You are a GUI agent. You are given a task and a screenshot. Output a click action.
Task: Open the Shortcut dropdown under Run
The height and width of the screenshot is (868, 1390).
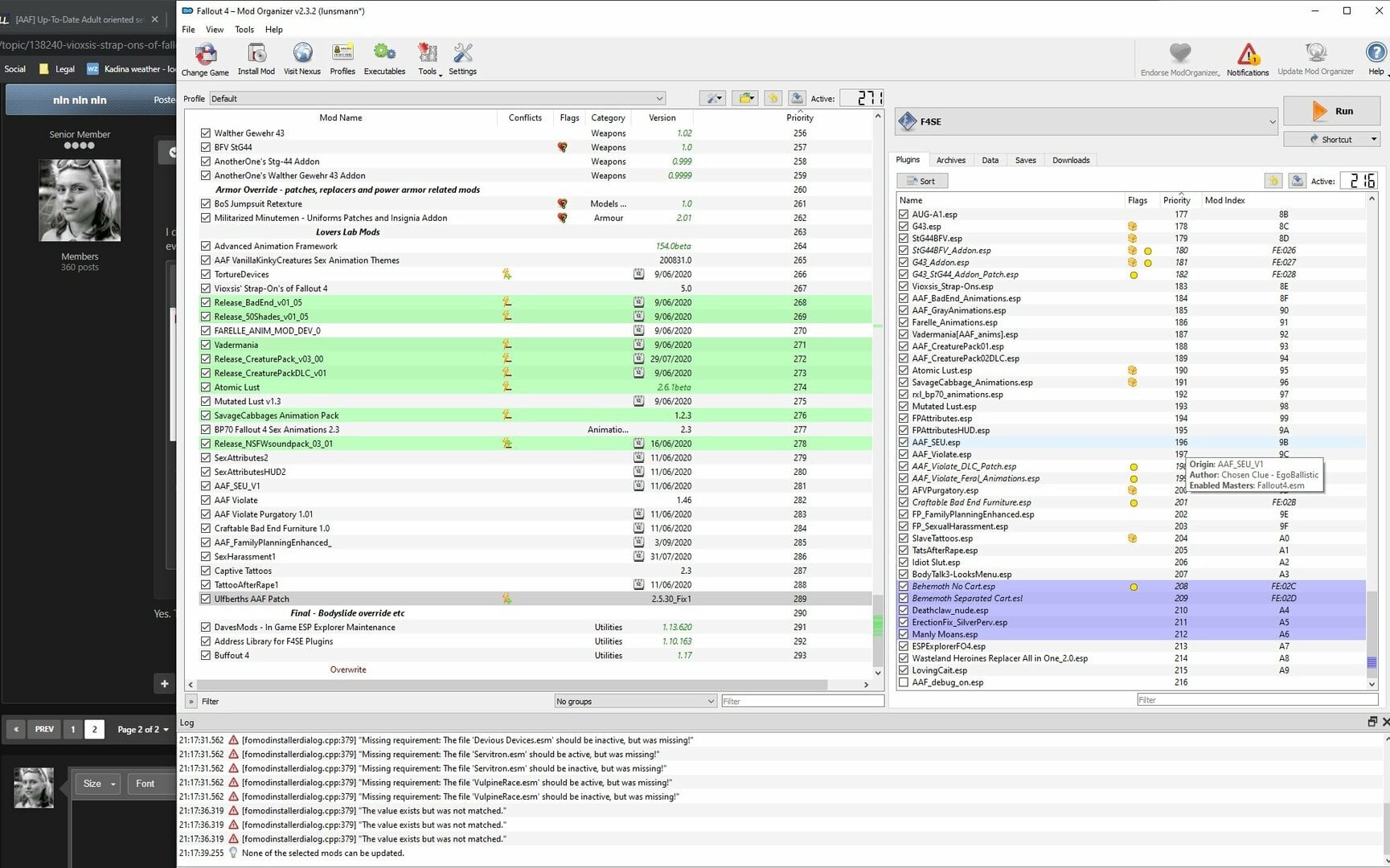coord(1331,139)
